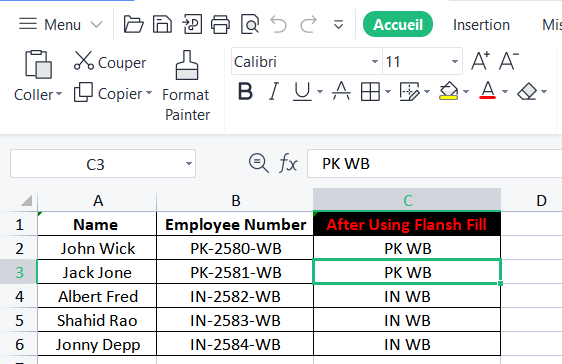Click the fx insert function icon
Viewport: 562px width, 364px height.
coord(288,163)
